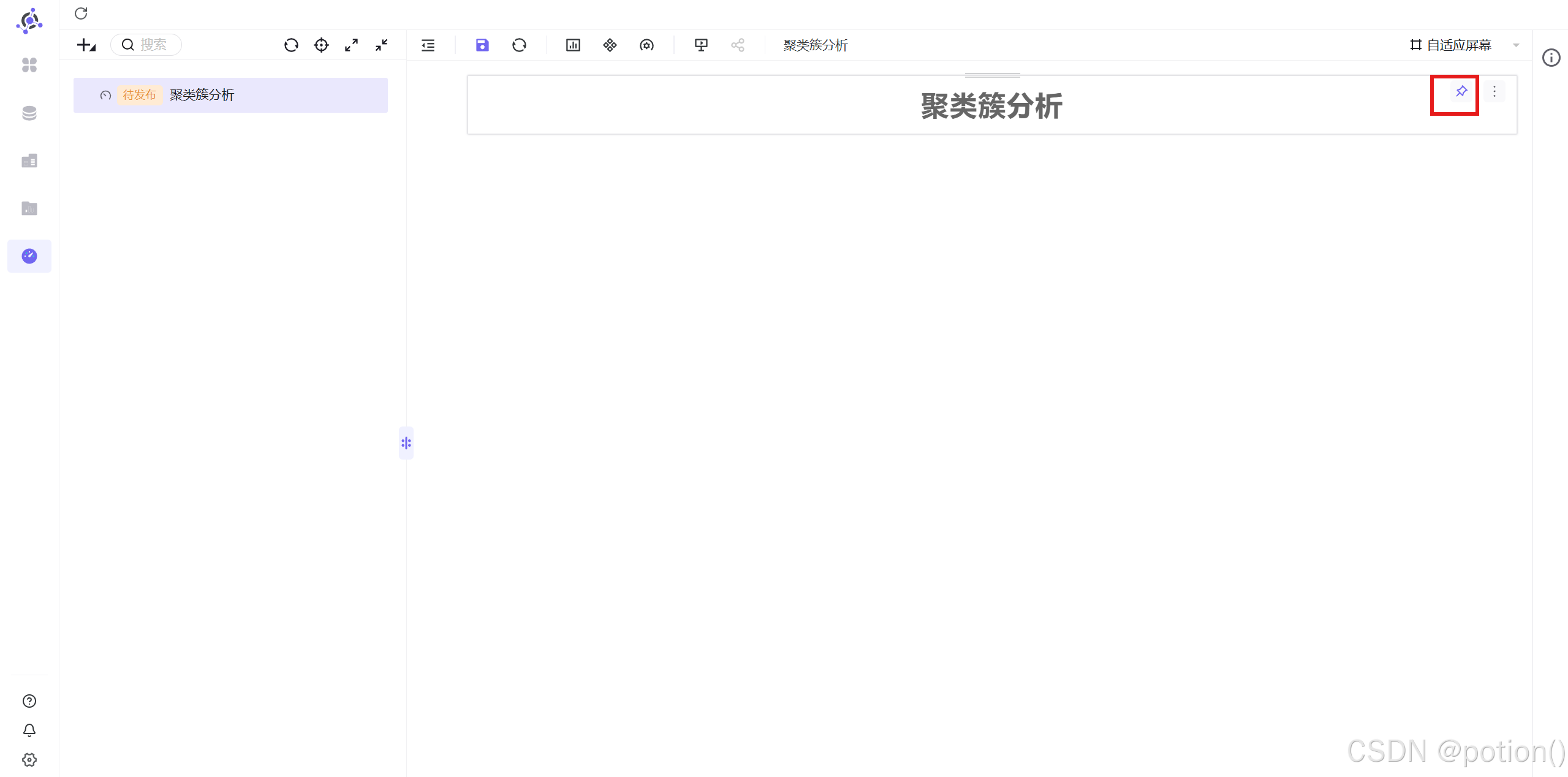Click the 聚类簇分析 toolbar title
This screenshot has height=777, width=1568.
point(816,45)
